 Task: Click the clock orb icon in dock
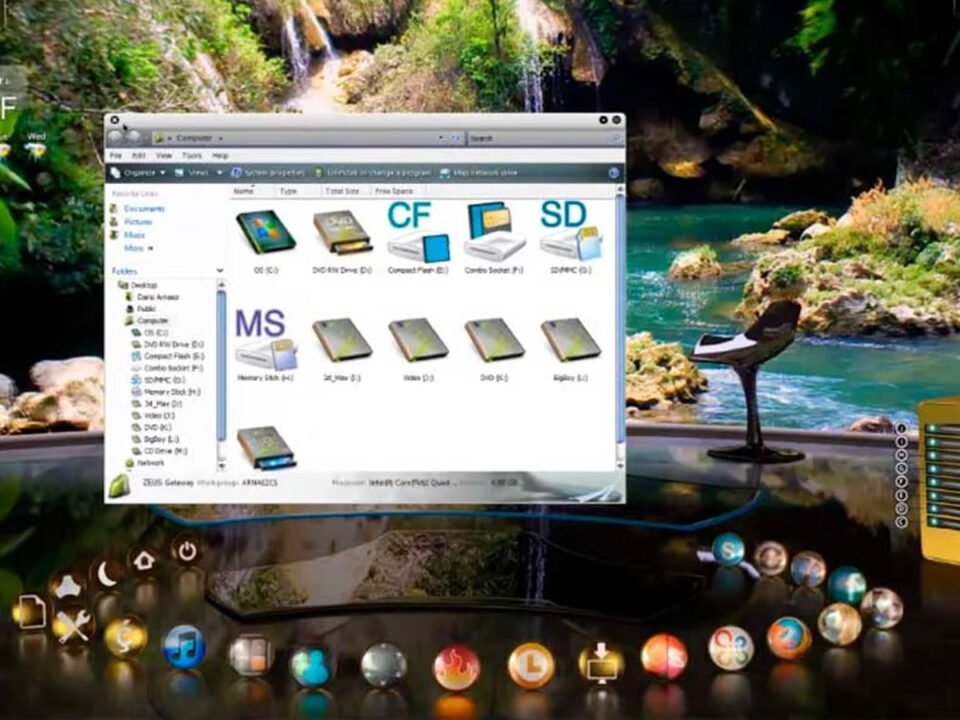(531, 665)
